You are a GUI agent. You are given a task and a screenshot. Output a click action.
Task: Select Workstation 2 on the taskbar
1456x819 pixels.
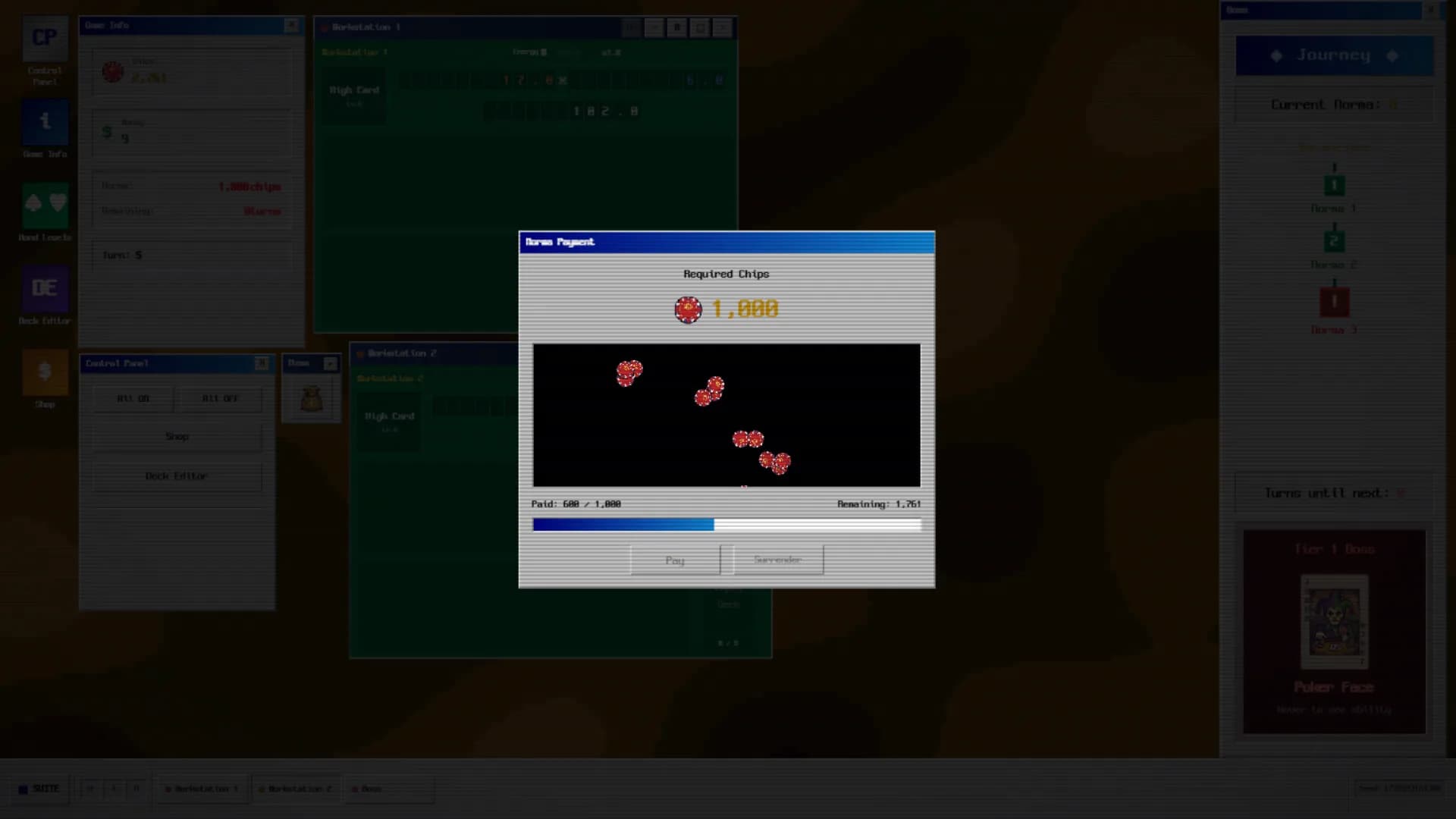tap(296, 789)
